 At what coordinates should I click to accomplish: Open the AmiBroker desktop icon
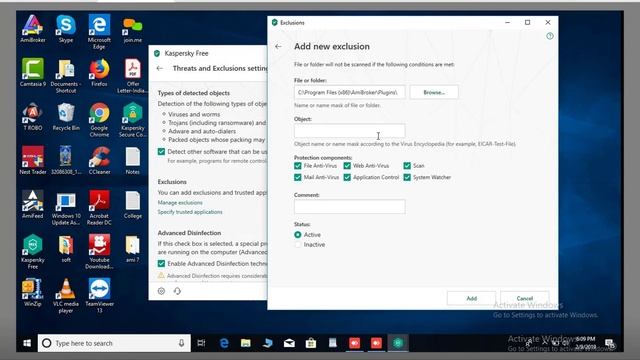pos(33,29)
